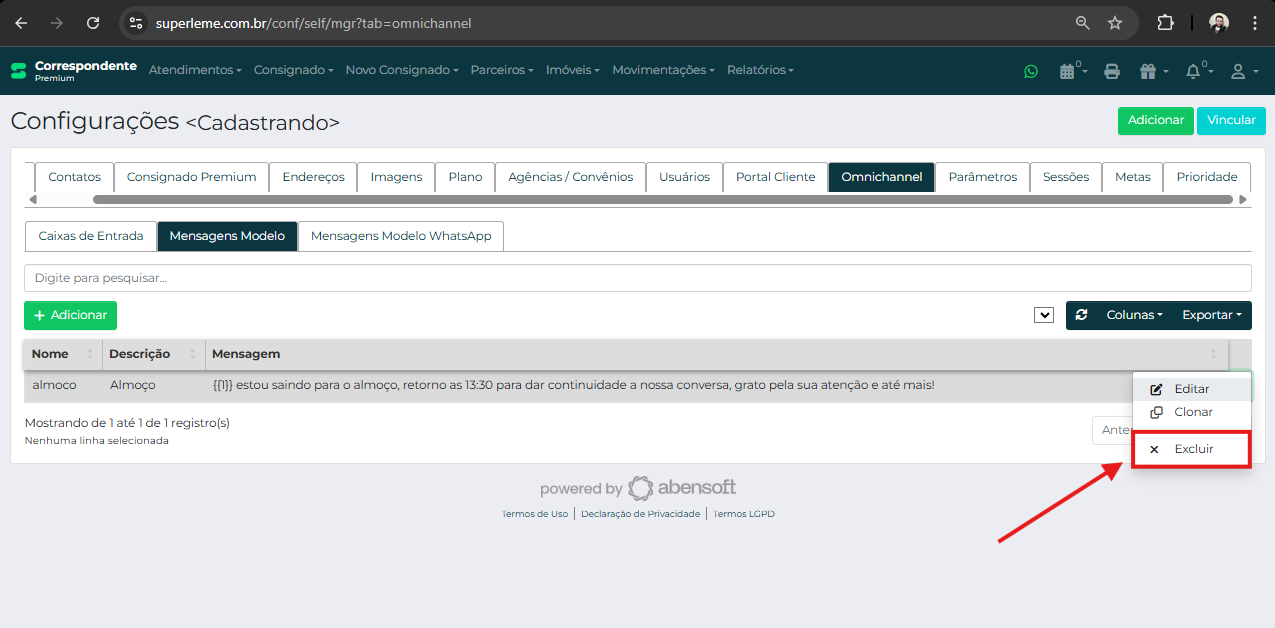Screen dimensions: 1275x628
Task: Expand the Exportar dropdown
Action: [x=1211, y=315]
